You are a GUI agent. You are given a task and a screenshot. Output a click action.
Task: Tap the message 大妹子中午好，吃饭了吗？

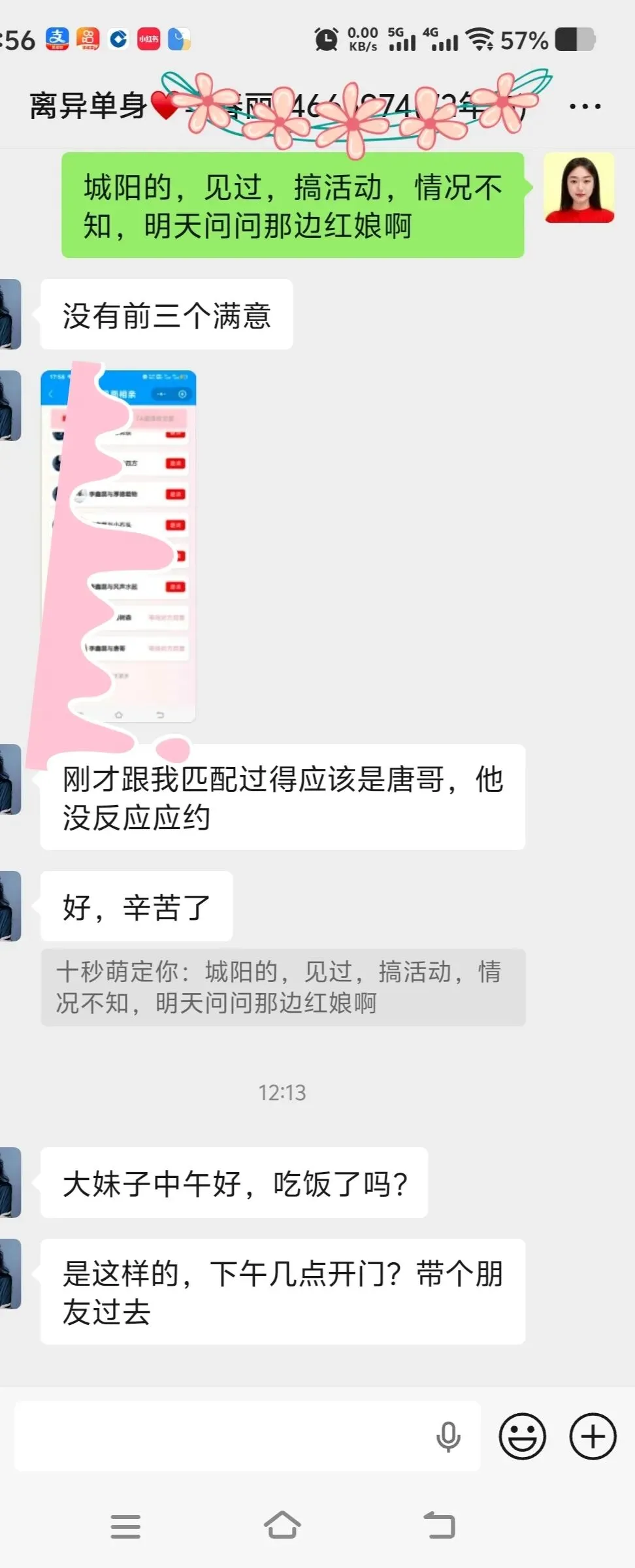pyautogui.click(x=234, y=1183)
